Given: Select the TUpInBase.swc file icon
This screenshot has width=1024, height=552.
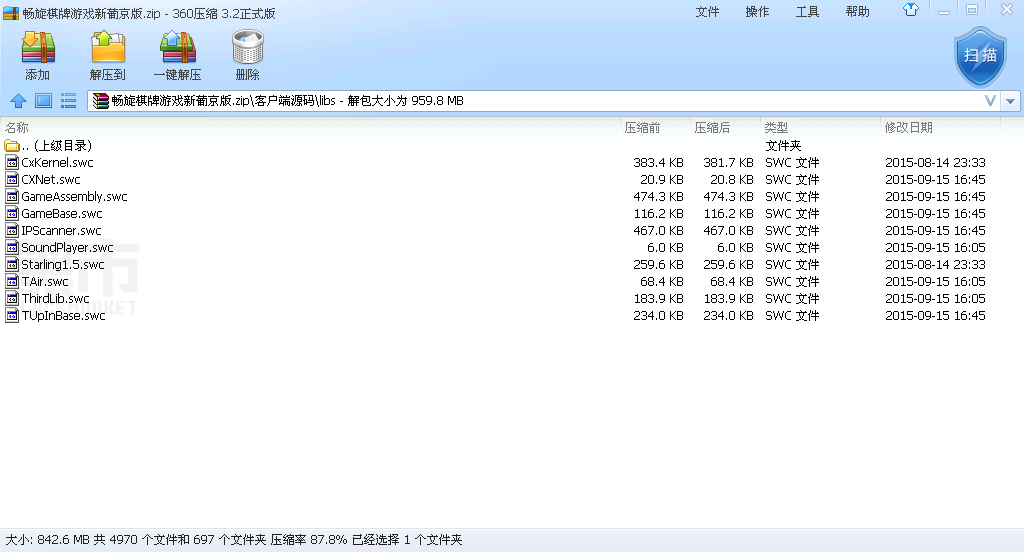Looking at the screenshot, I should [12, 315].
